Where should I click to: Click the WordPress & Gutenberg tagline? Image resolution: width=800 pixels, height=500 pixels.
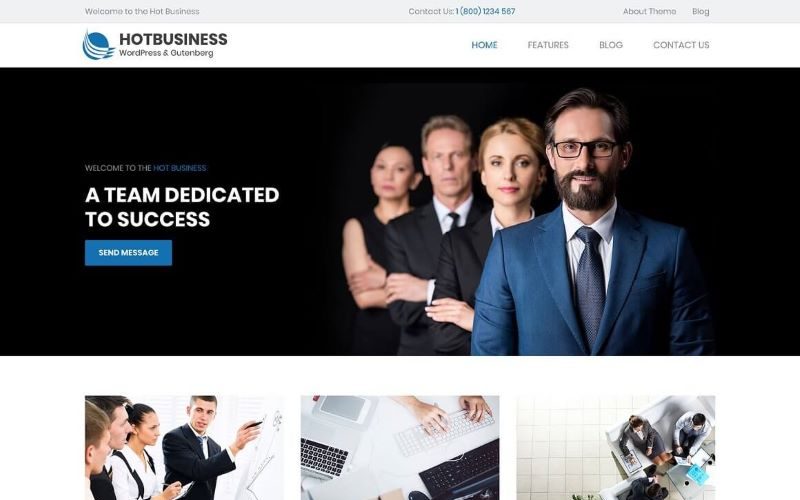166,53
